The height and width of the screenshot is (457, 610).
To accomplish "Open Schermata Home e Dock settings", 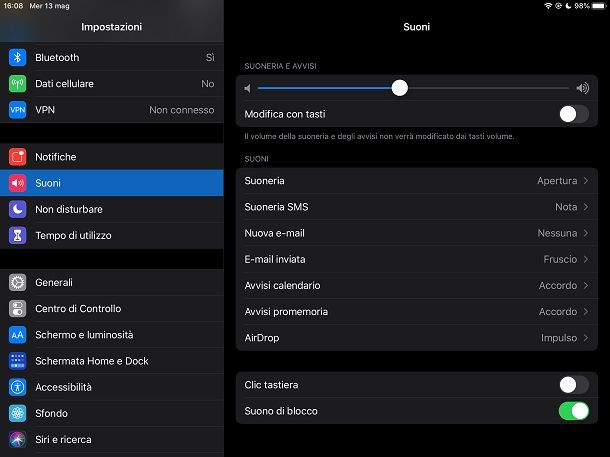I will click(112, 361).
